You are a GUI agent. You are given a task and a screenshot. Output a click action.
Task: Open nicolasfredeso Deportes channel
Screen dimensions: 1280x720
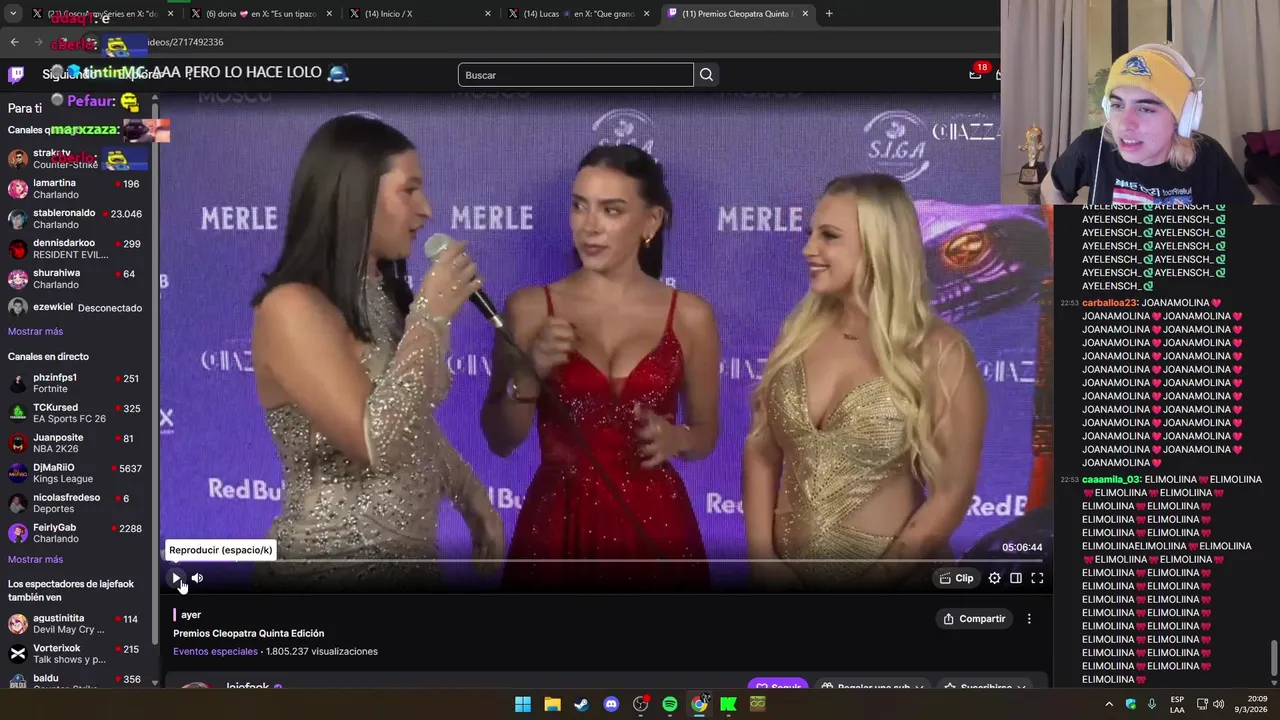(x=78, y=504)
